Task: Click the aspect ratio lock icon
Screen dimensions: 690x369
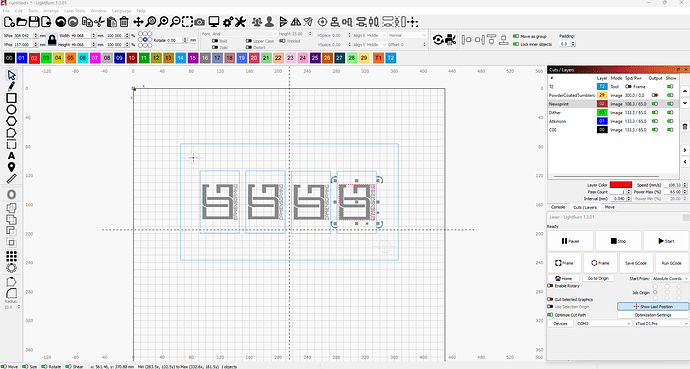Action: pyautogui.click(x=52, y=40)
